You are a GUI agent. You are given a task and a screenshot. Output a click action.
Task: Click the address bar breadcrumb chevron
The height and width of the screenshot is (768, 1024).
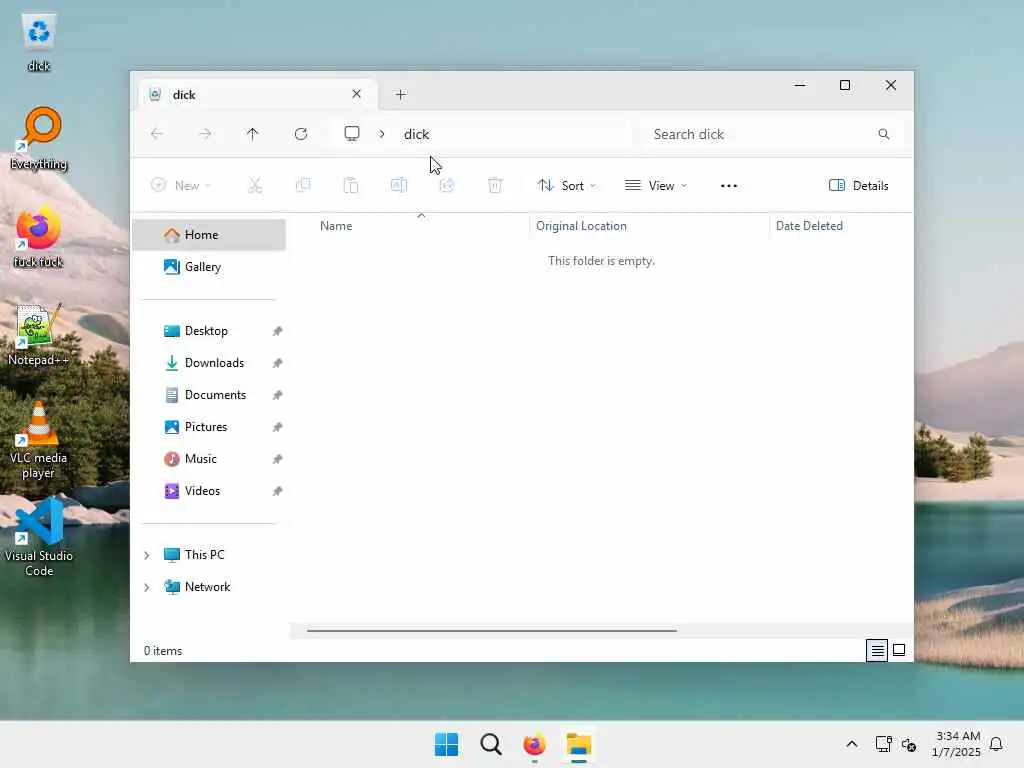pyautogui.click(x=382, y=134)
